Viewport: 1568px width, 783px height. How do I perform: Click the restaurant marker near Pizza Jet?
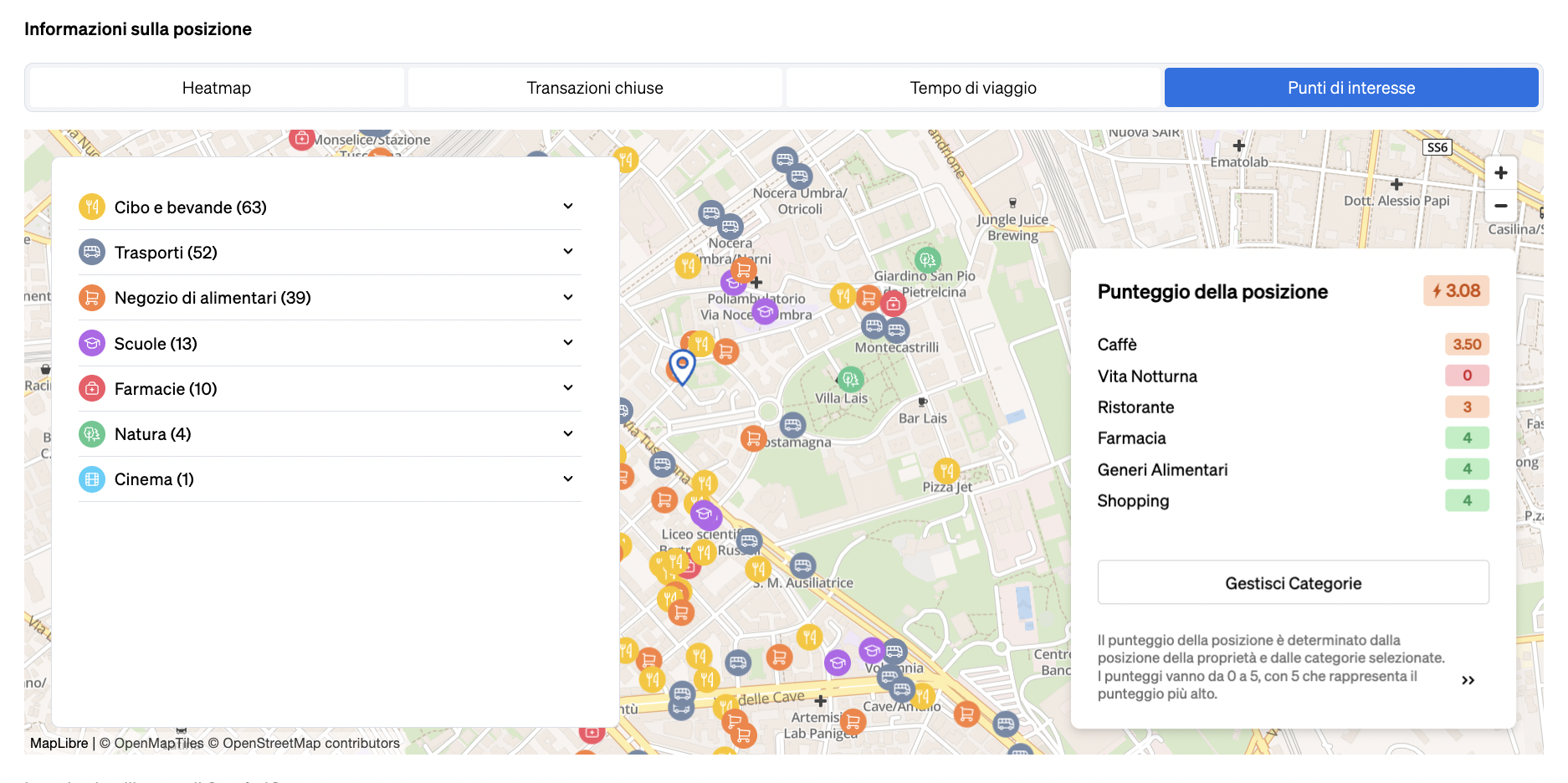coord(946,470)
